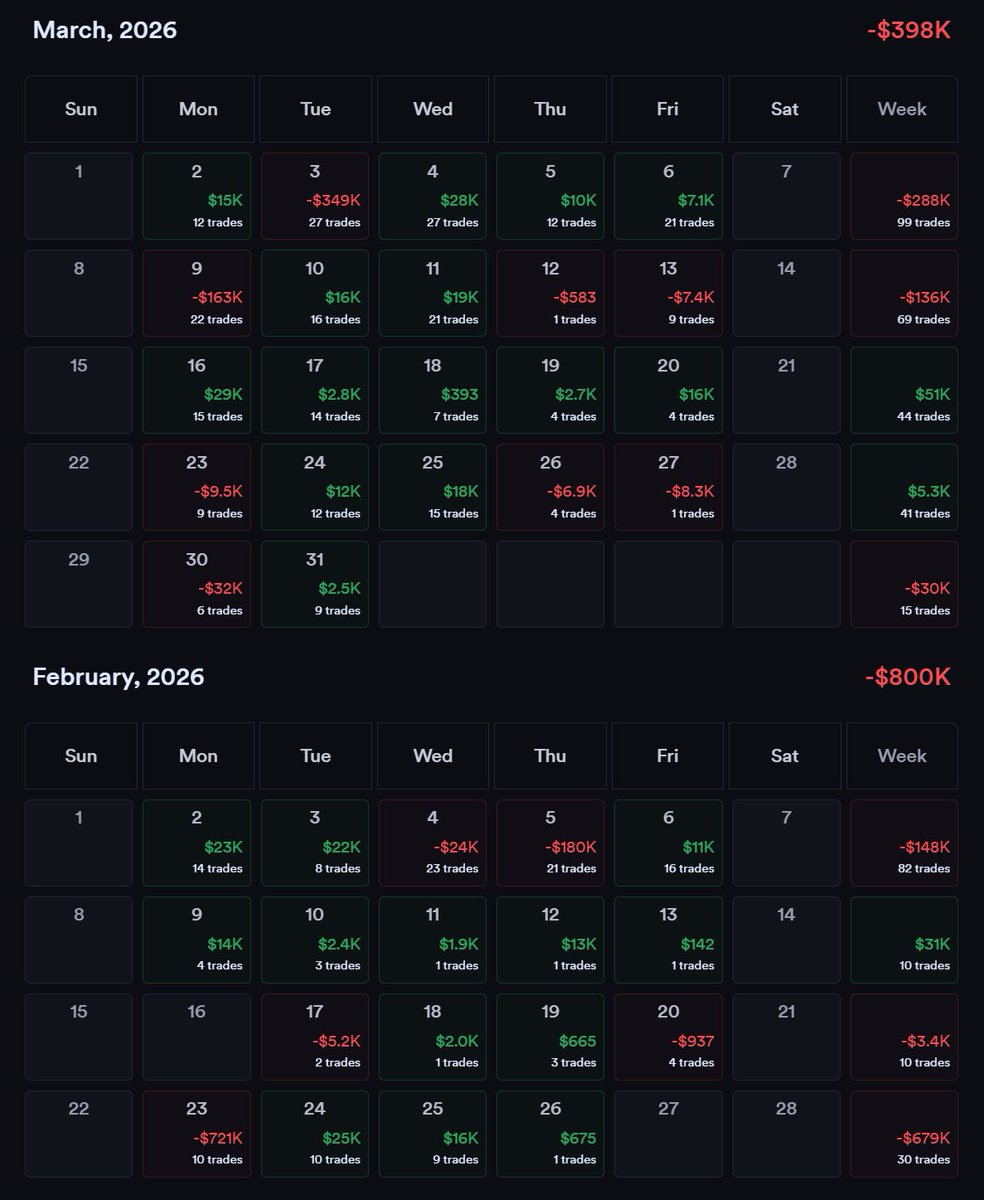
Task: Open March 30 cell showing -$32K
Action: point(197,584)
